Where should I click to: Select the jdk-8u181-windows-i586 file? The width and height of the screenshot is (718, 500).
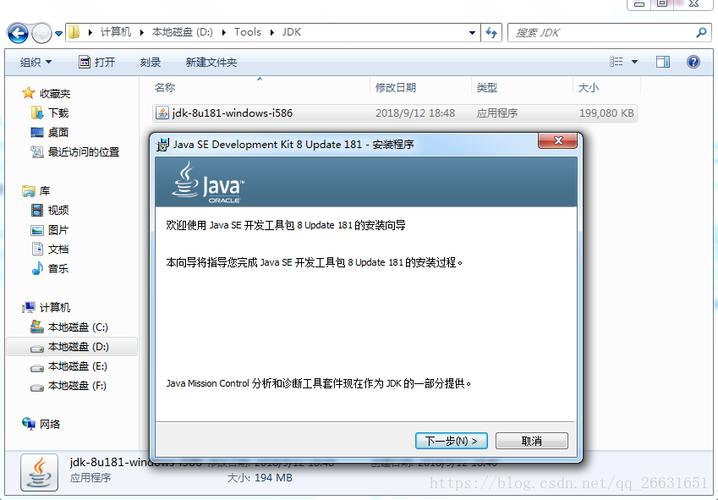click(395, 113)
